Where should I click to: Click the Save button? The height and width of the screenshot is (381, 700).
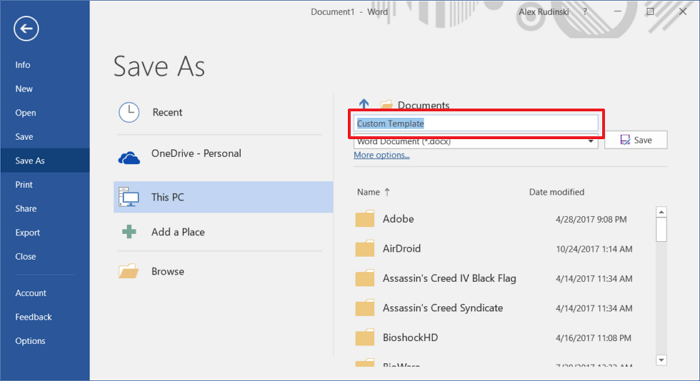click(x=636, y=140)
